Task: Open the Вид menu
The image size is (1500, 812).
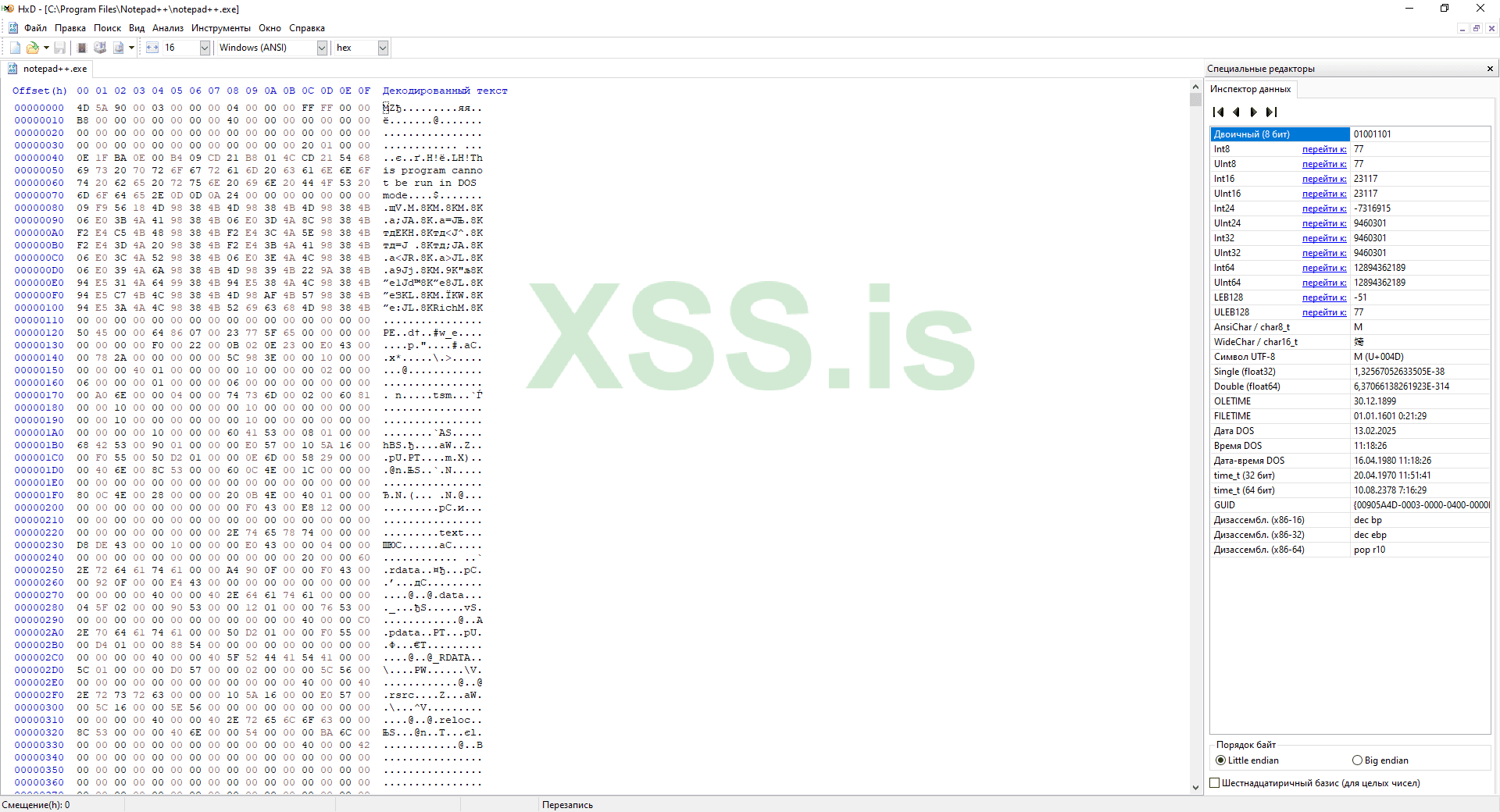Action: click(x=137, y=28)
